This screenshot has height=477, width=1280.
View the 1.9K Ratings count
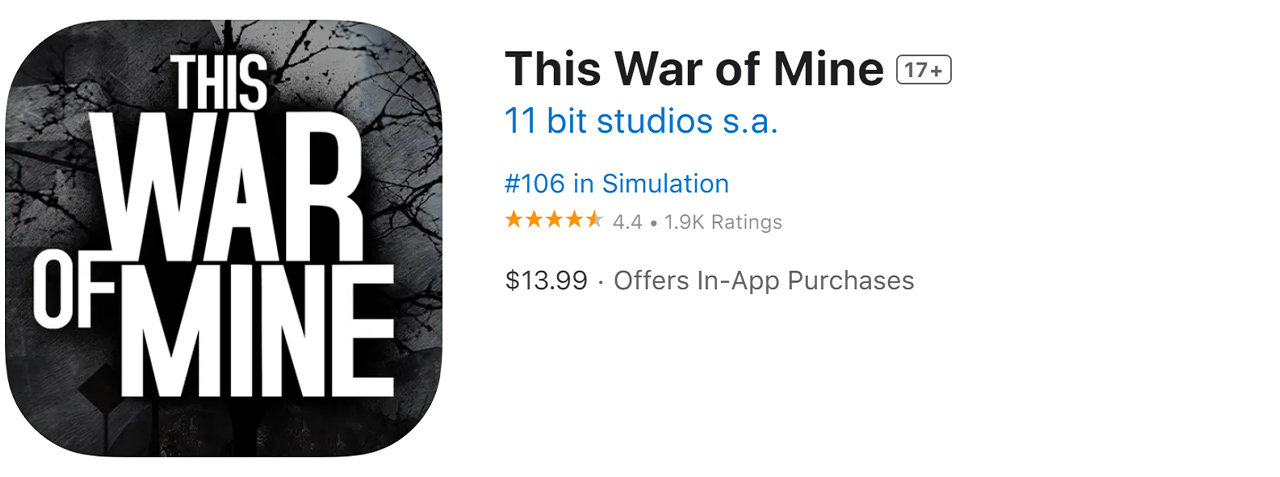click(723, 222)
